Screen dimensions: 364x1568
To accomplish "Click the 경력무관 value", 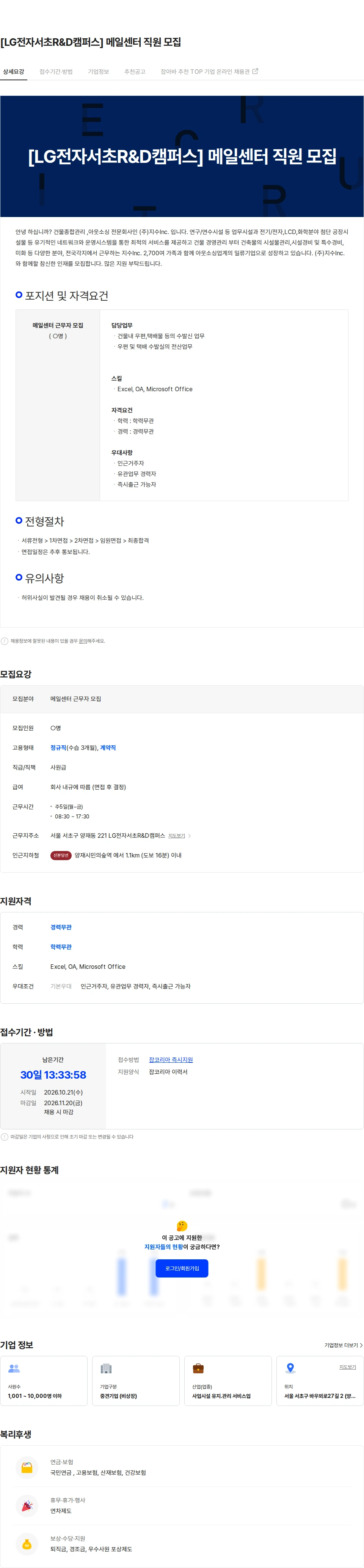I will [x=61, y=927].
